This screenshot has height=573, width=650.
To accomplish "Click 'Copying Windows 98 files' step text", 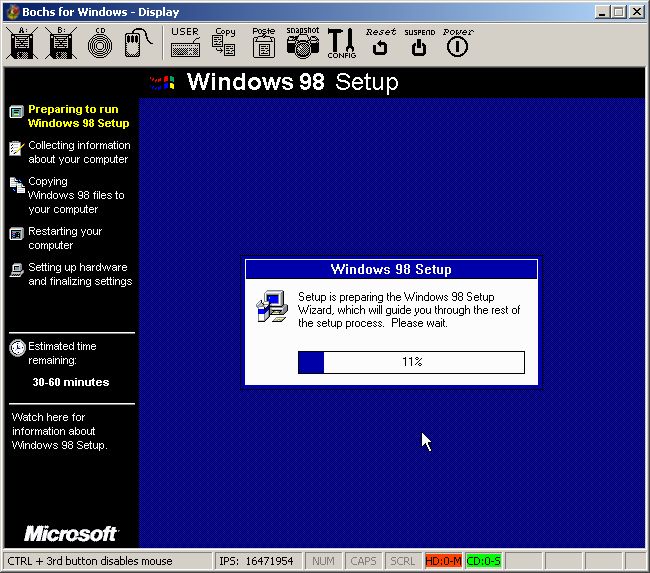I will point(76,195).
